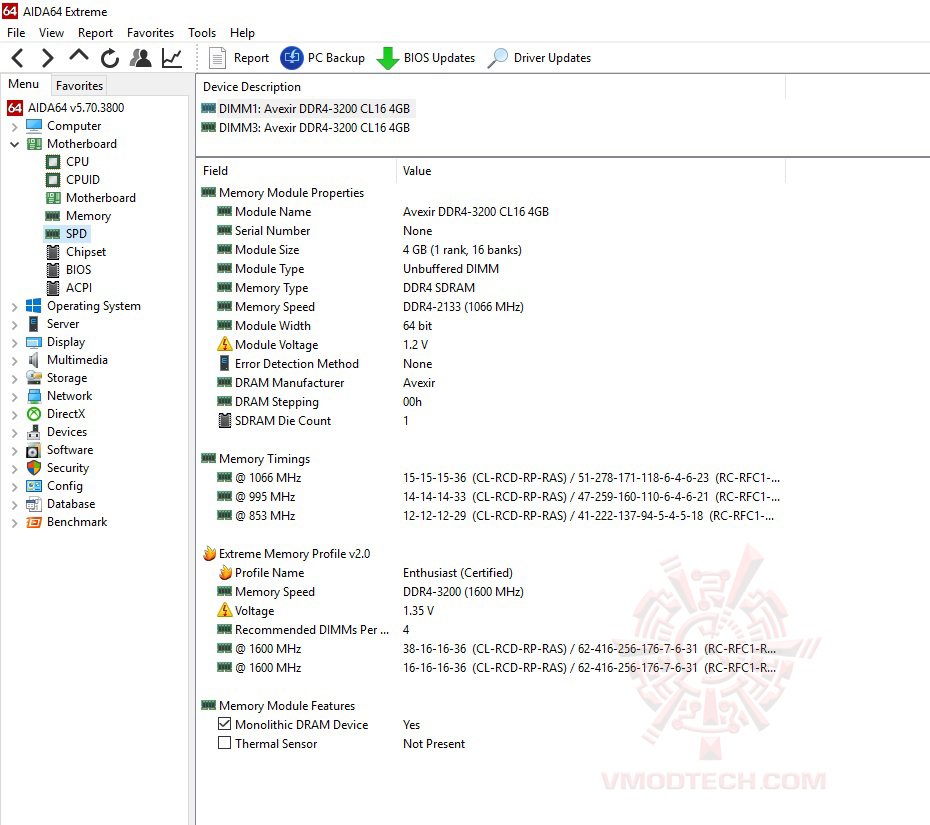Open the BIOS tree item
This screenshot has width=930, height=825.
point(78,270)
